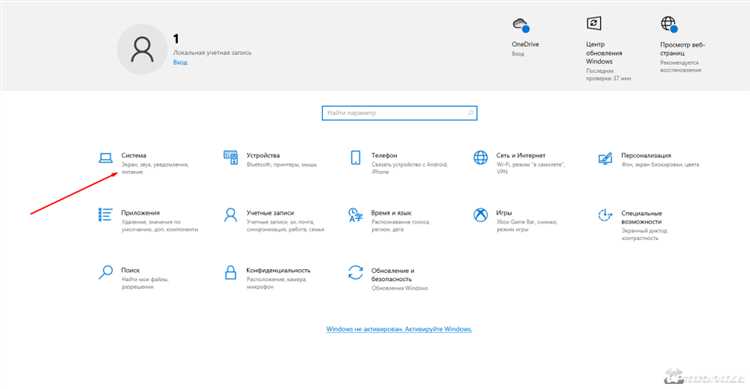
Task: Select the Сеть и Интернет title
Action: pos(521,156)
